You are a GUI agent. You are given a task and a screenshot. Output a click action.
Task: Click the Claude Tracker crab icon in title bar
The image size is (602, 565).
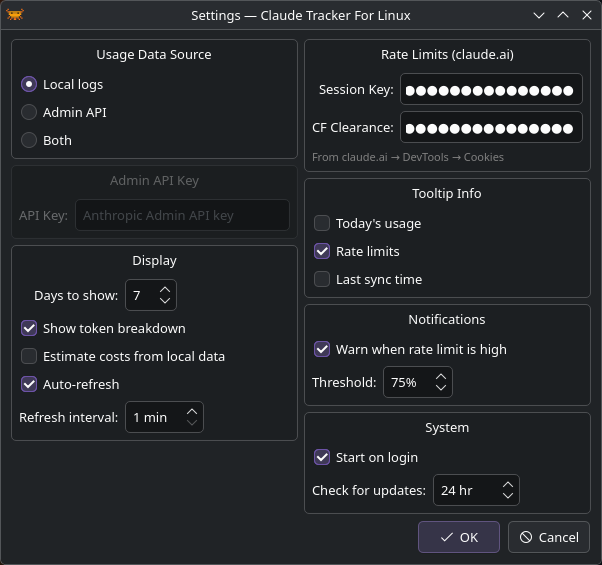pos(15,15)
